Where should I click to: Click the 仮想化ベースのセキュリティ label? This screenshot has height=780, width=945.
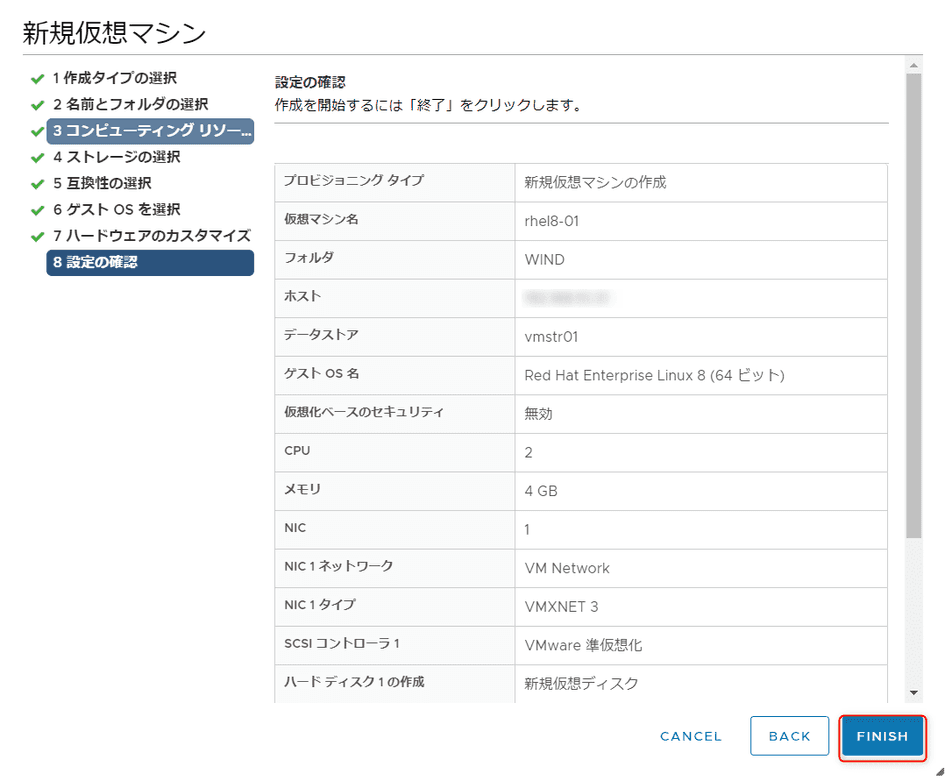tap(363, 412)
